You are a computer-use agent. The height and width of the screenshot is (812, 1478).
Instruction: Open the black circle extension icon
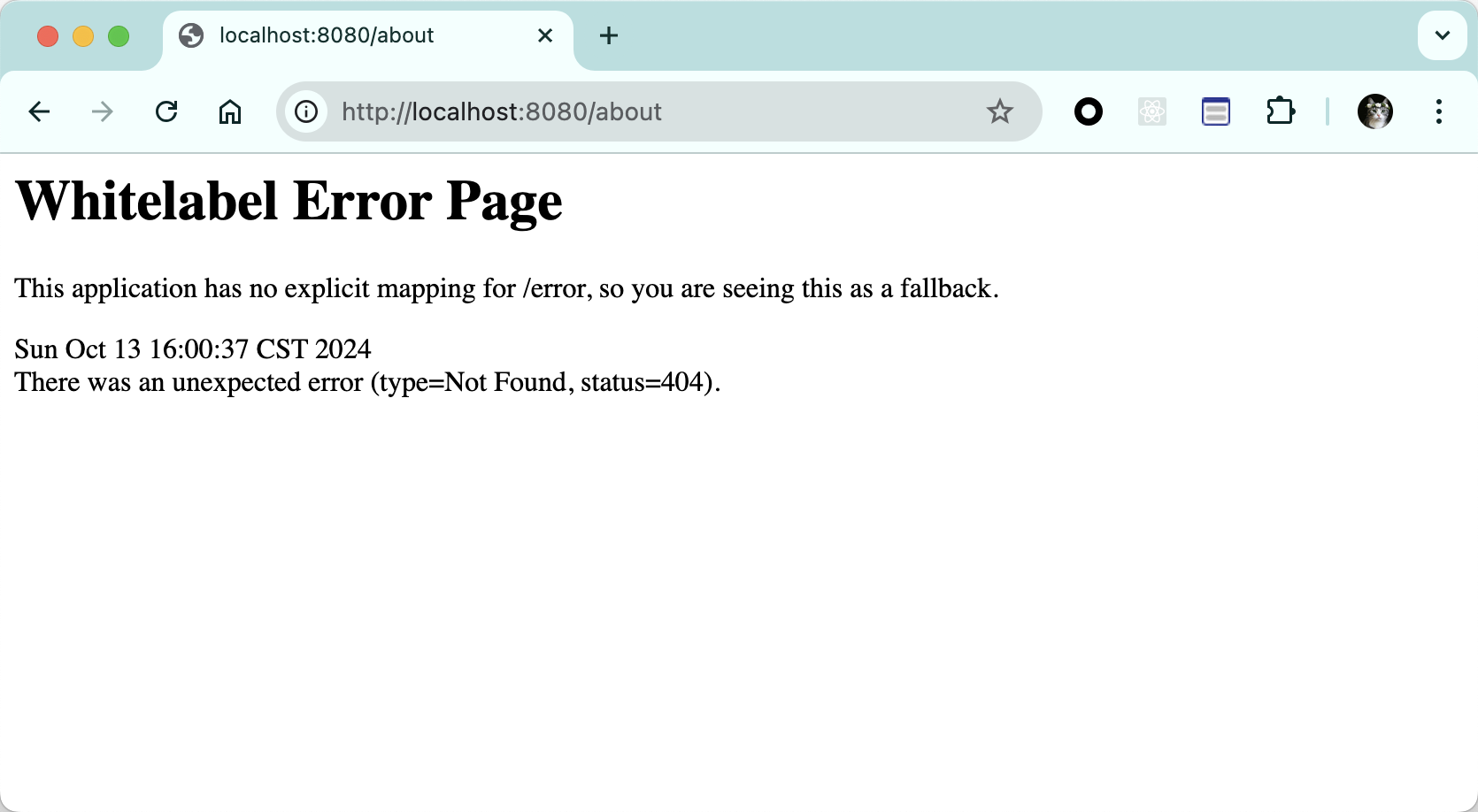tap(1088, 111)
